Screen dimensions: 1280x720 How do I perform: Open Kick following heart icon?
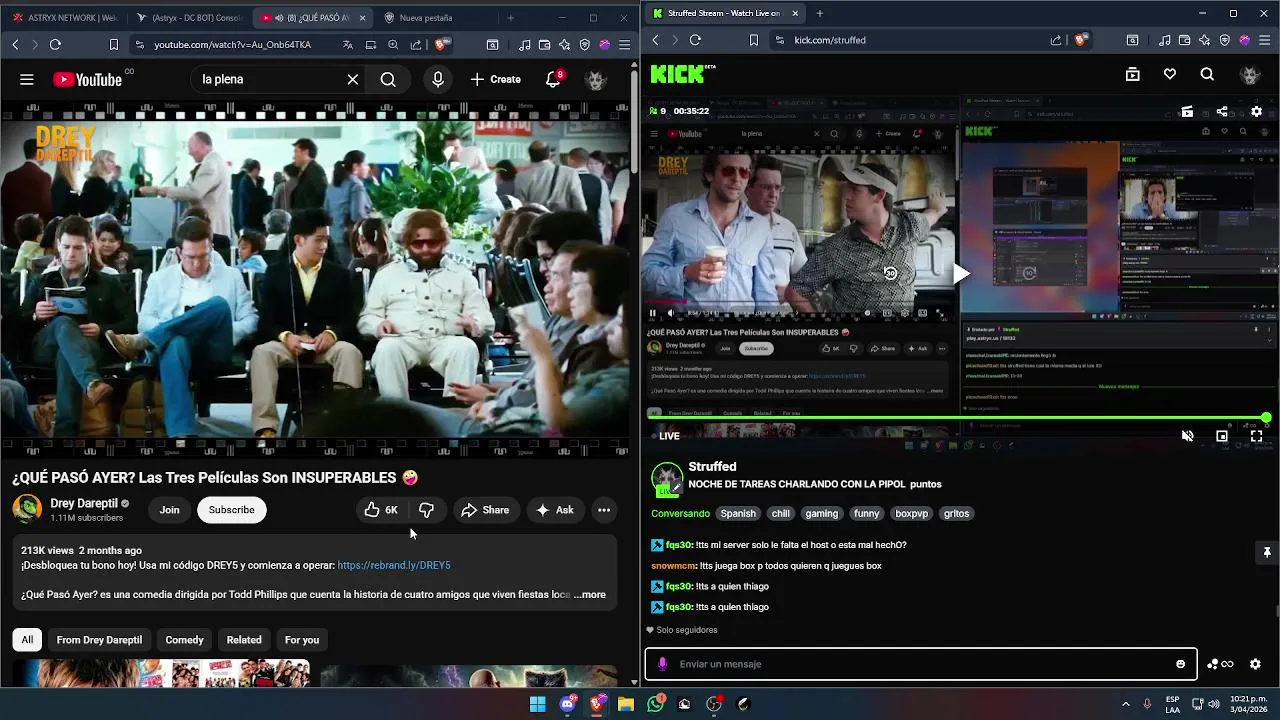[x=1170, y=74]
